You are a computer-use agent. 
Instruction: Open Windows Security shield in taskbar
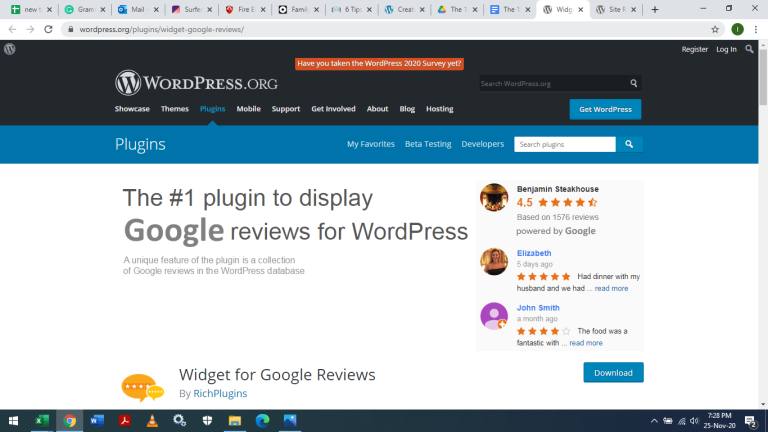207,421
